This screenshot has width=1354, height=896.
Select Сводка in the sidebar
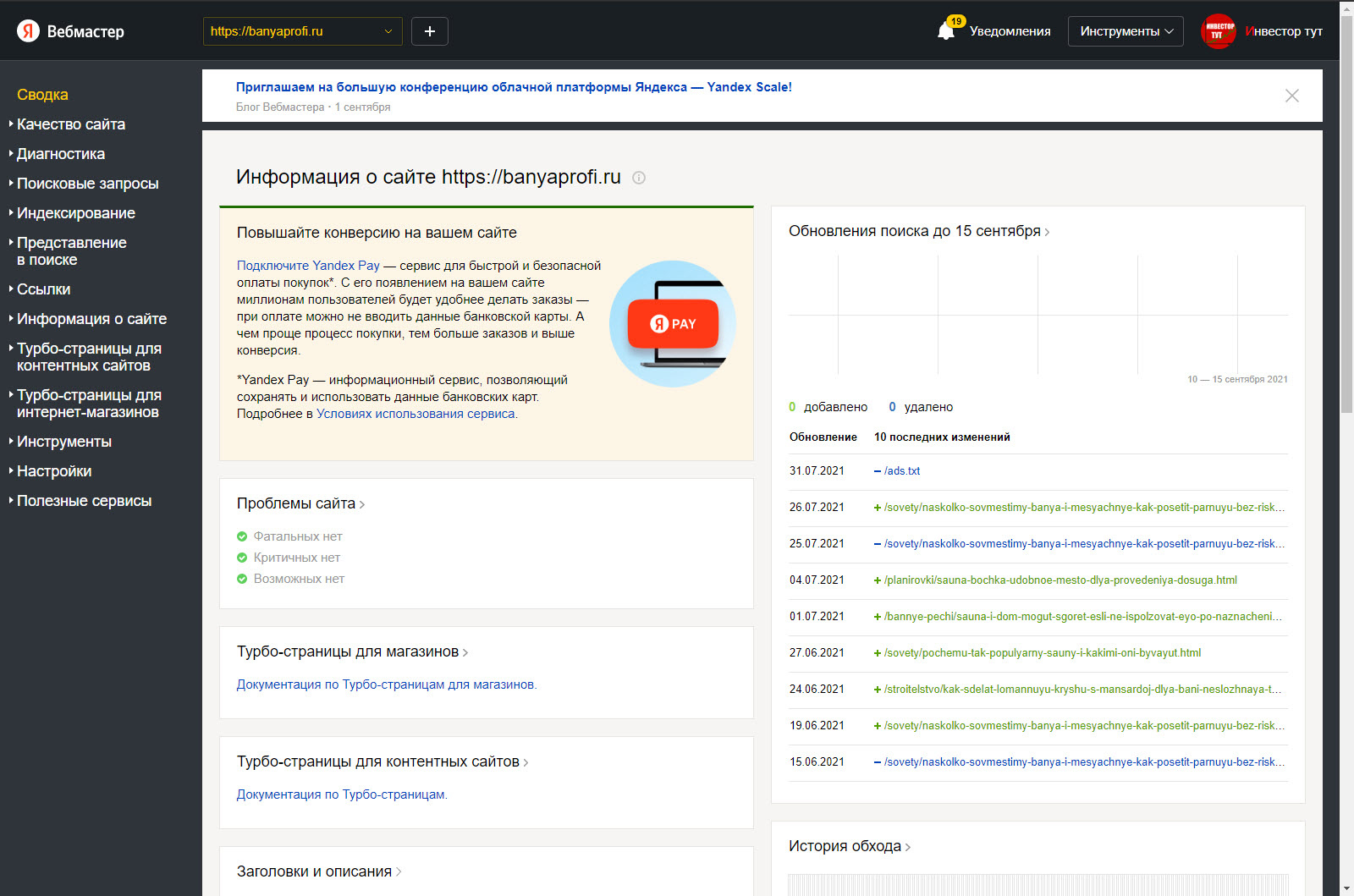tap(42, 95)
